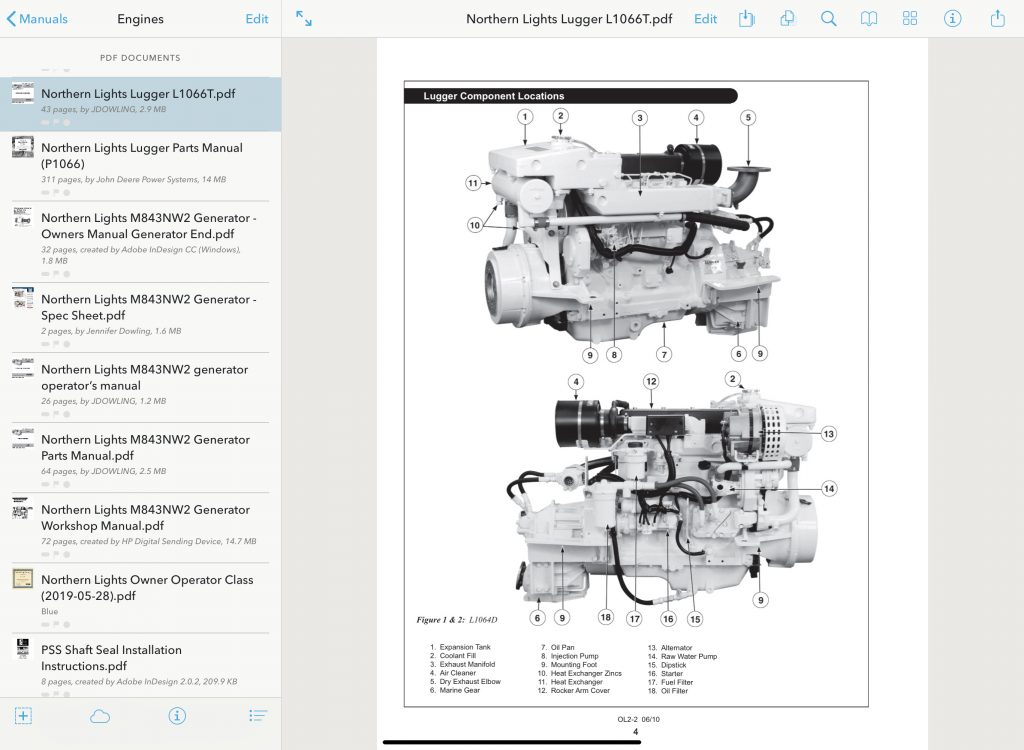Tap the Northern Lights Owner Operator Class thumbnail
The width and height of the screenshot is (1024, 750).
coord(23,579)
